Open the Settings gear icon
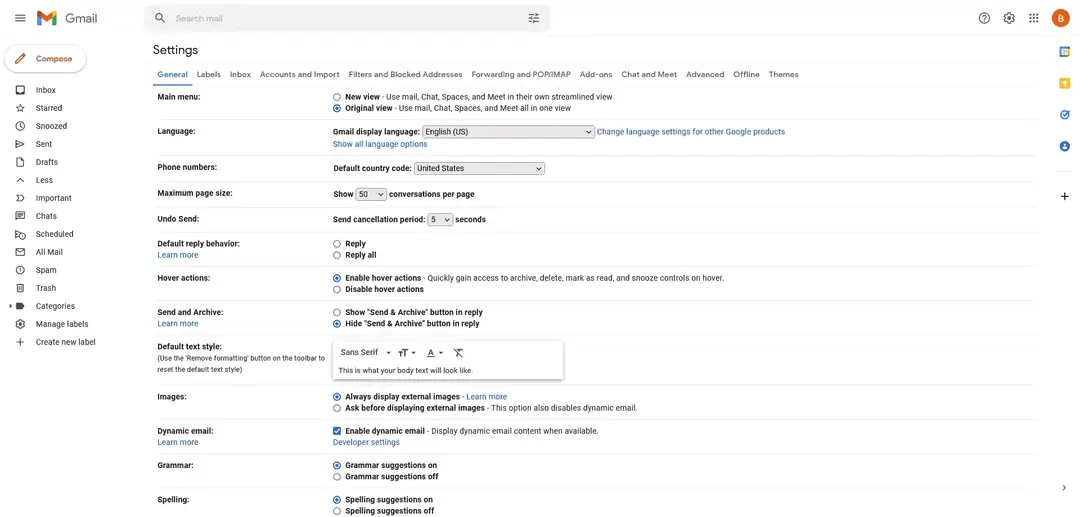Viewport: 1080px width, 517px height. pos(1009,18)
